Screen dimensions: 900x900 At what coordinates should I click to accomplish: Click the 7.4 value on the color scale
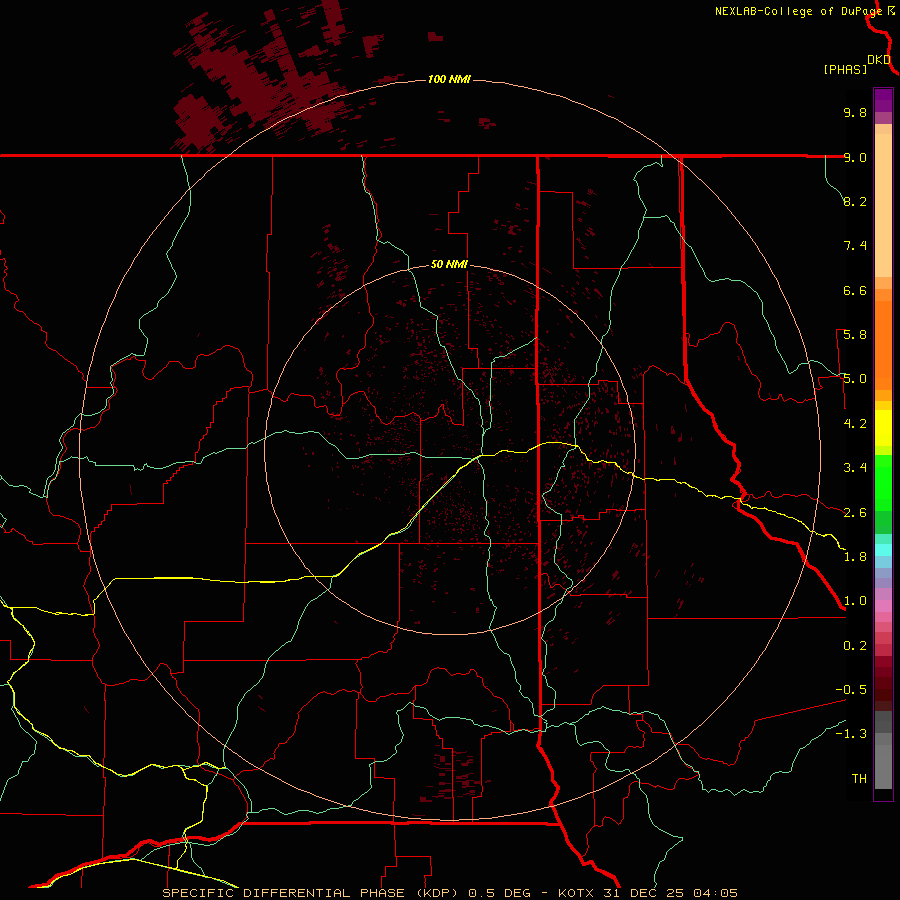tap(855, 246)
